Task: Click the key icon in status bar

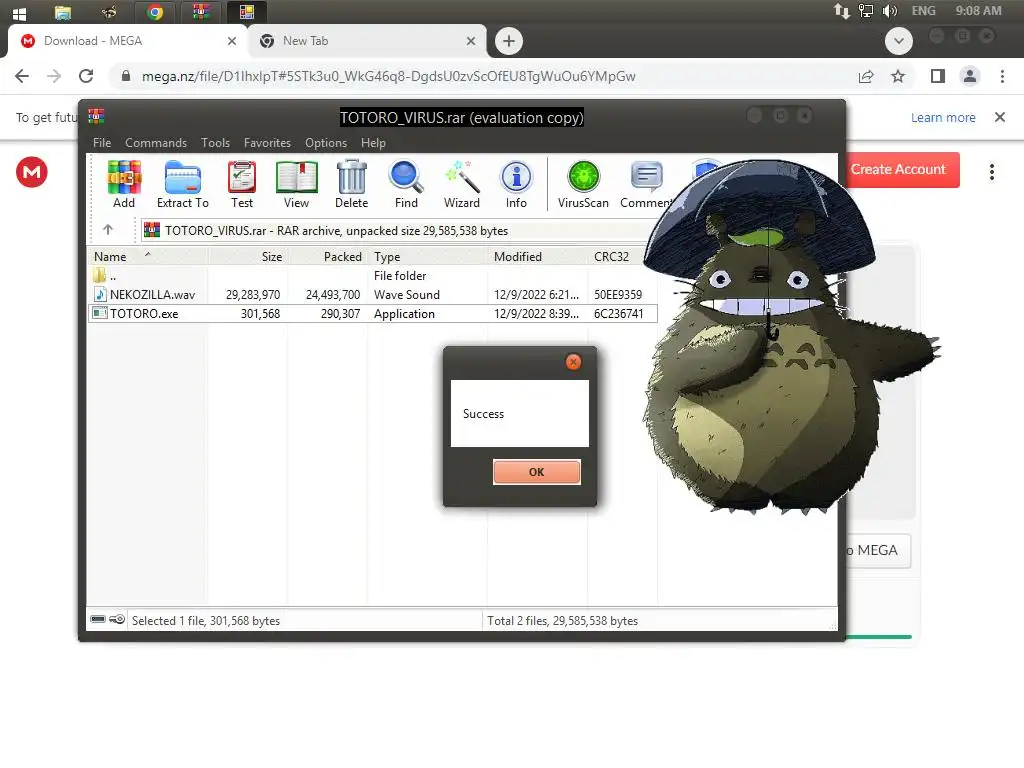Action: (x=117, y=619)
